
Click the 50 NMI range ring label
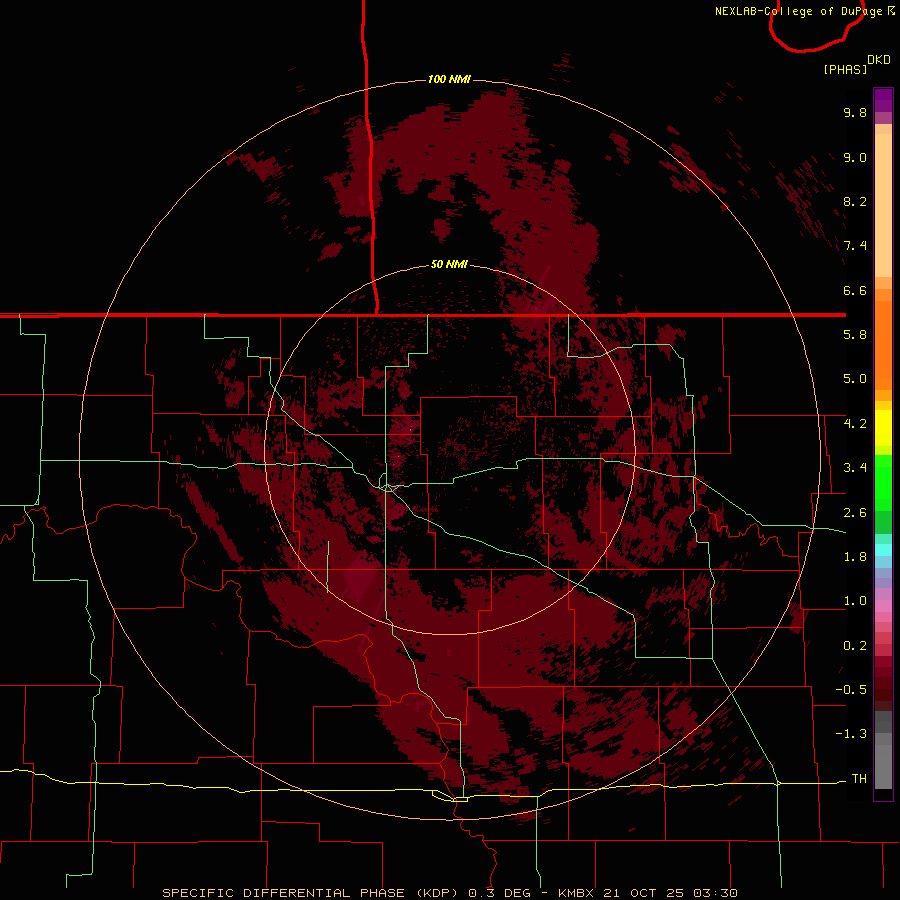point(449,264)
